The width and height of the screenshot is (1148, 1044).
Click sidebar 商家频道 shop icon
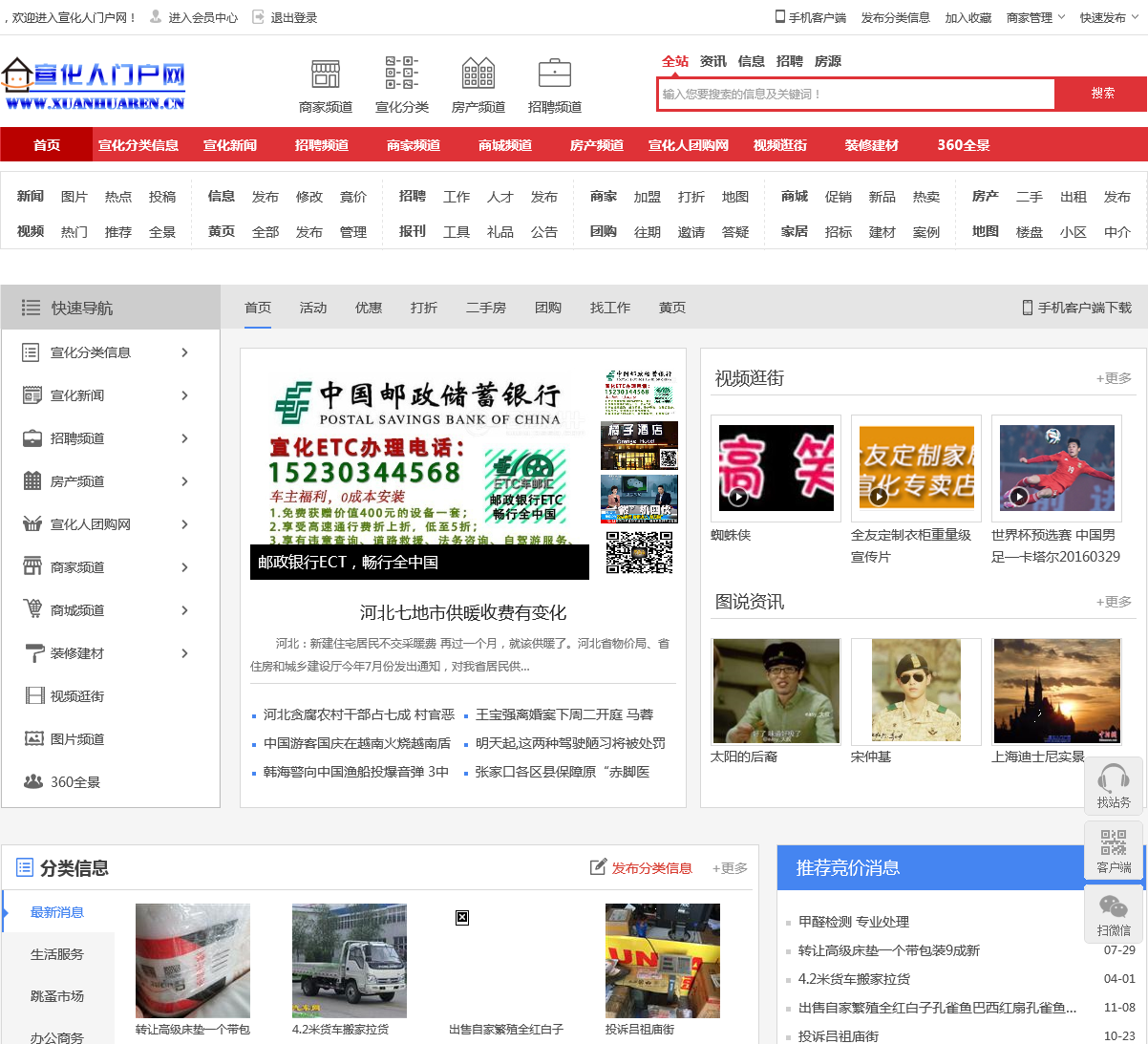coord(32,566)
